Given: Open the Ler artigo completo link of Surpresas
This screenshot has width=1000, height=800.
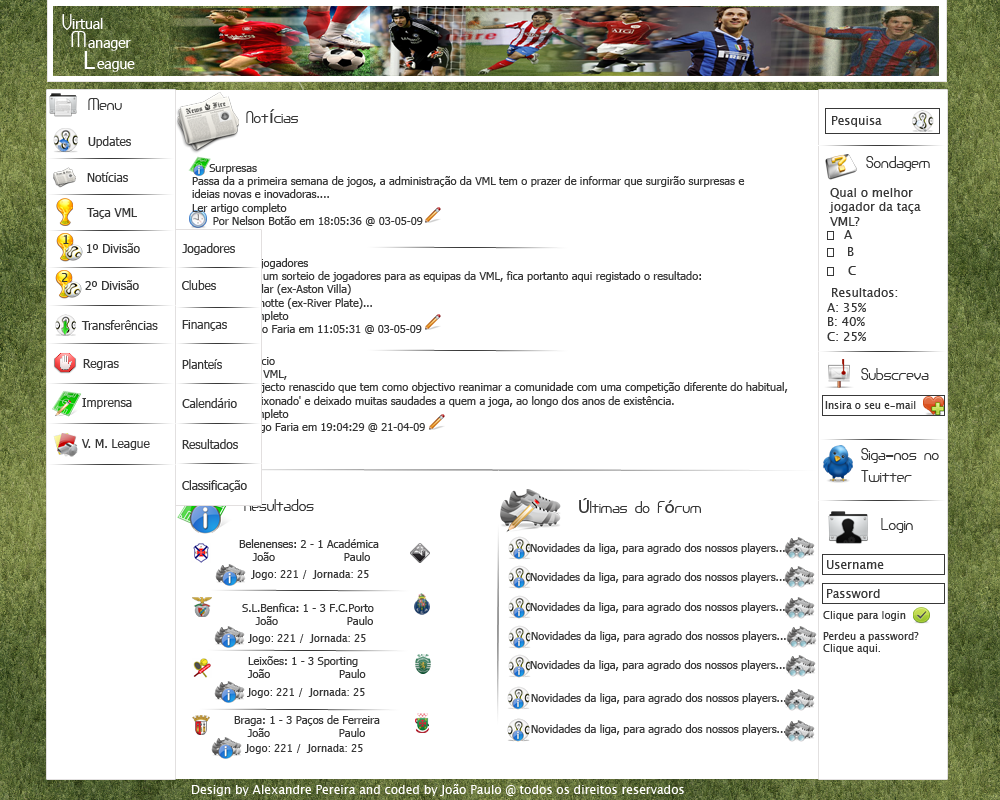Looking at the screenshot, I should (x=239, y=208).
